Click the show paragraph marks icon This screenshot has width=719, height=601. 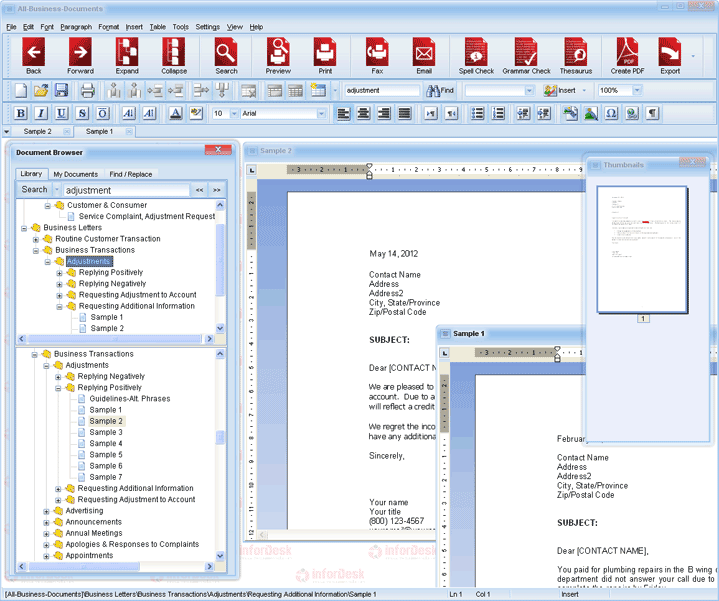tap(652, 113)
